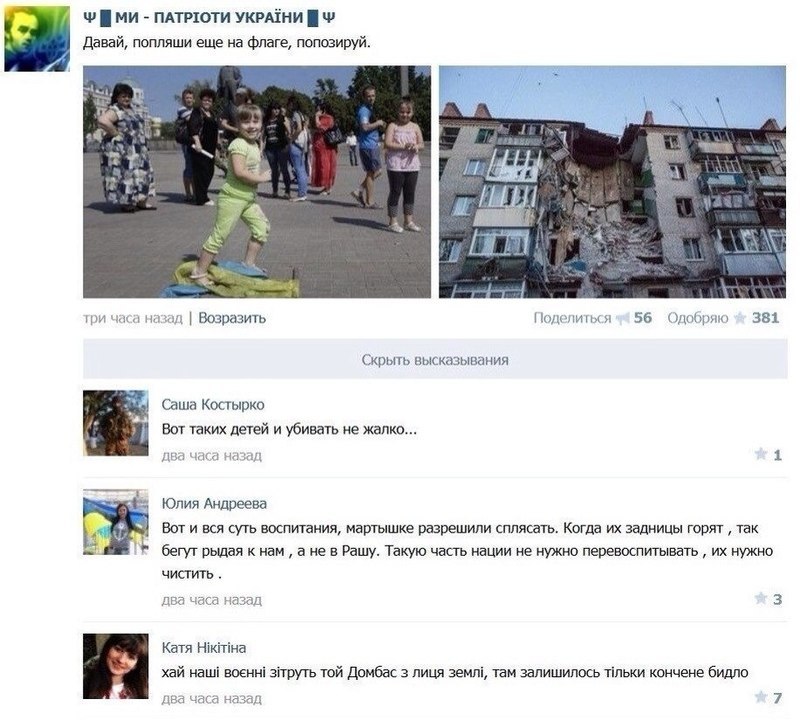Collapse comments with Скрыть высказывания
807x720 pixels.
[x=435, y=359]
